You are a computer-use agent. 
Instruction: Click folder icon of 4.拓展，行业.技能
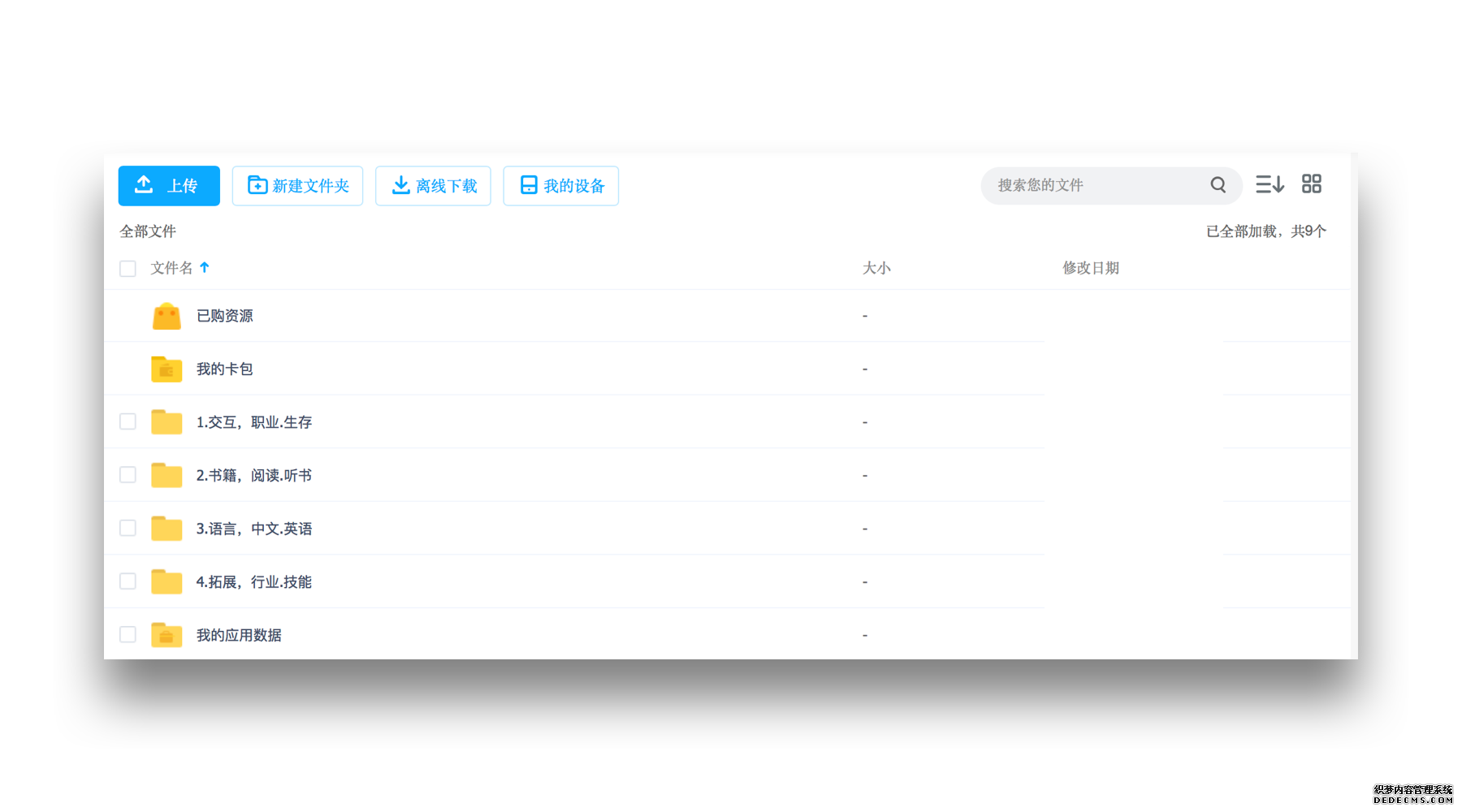(x=167, y=581)
